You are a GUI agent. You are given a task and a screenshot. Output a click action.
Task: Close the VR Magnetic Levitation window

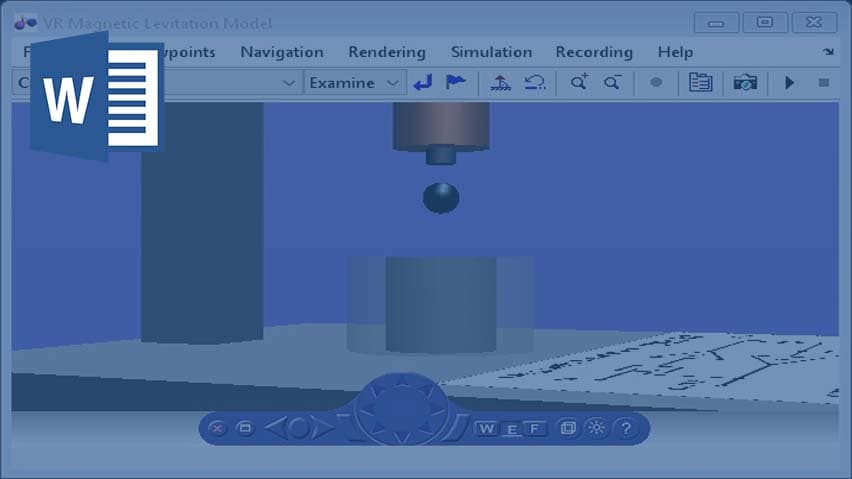click(814, 23)
